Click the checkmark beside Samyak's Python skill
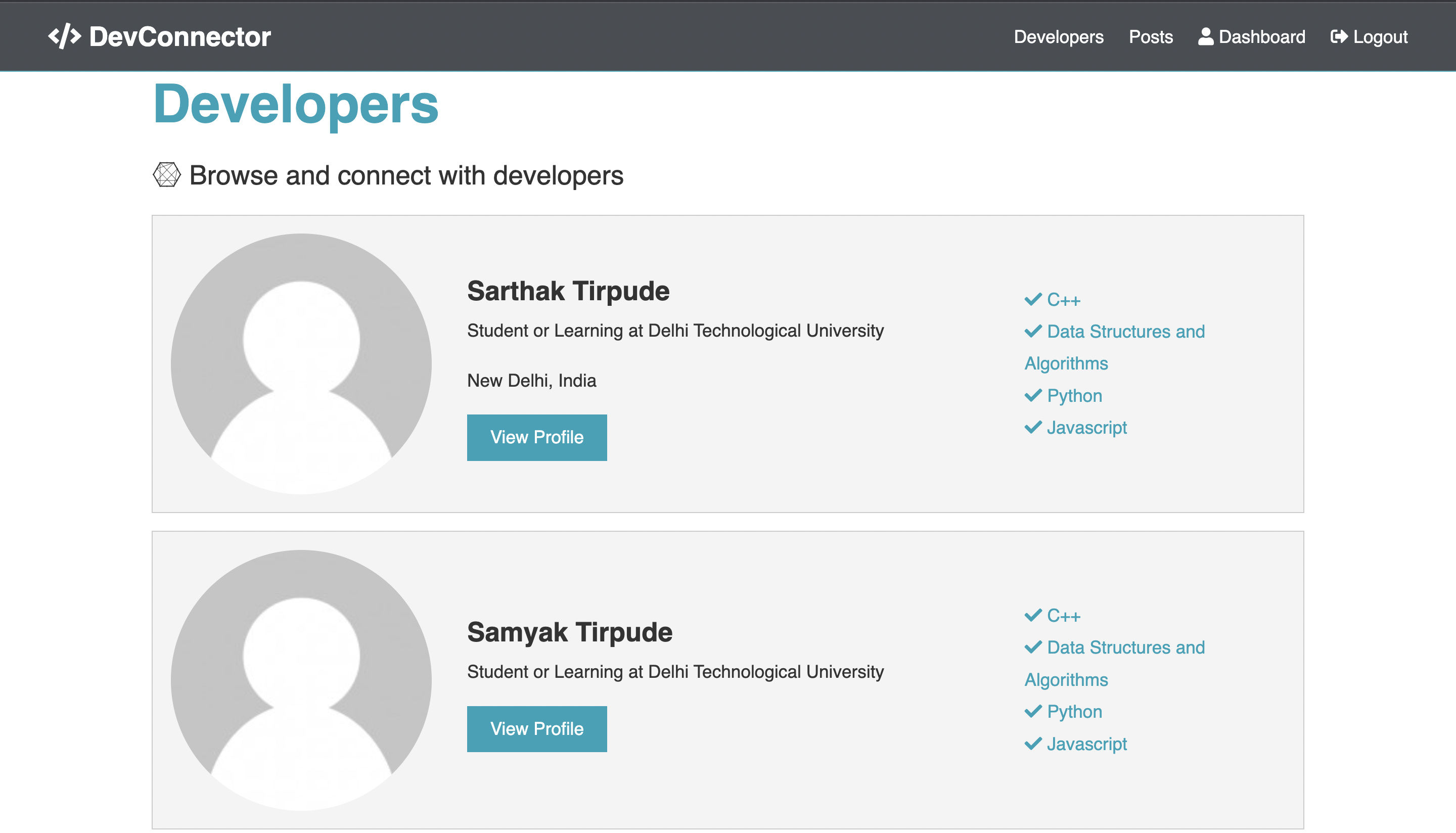Screen dimensions: 1456x833 click(1033, 711)
